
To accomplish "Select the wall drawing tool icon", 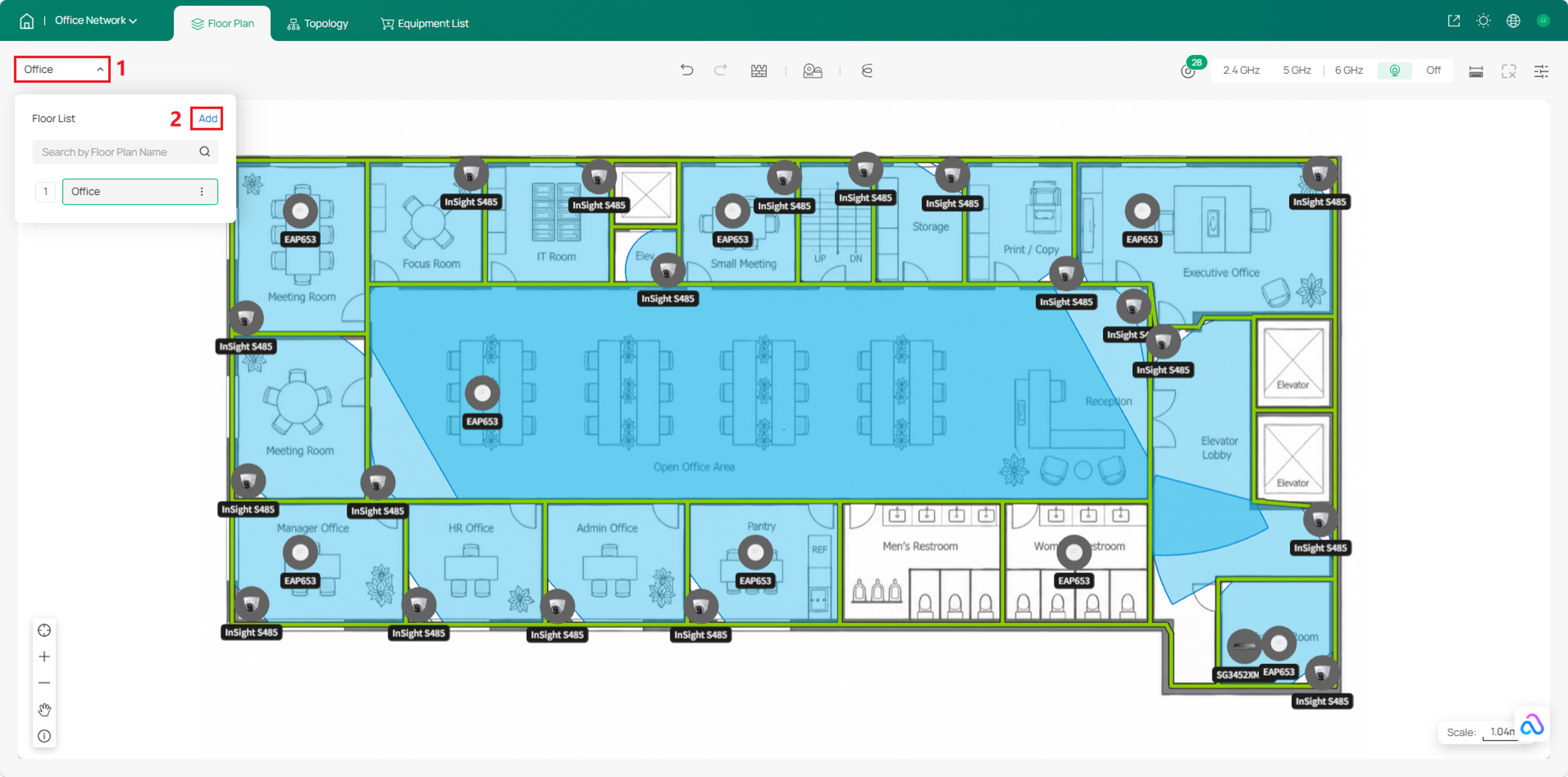I will click(759, 71).
